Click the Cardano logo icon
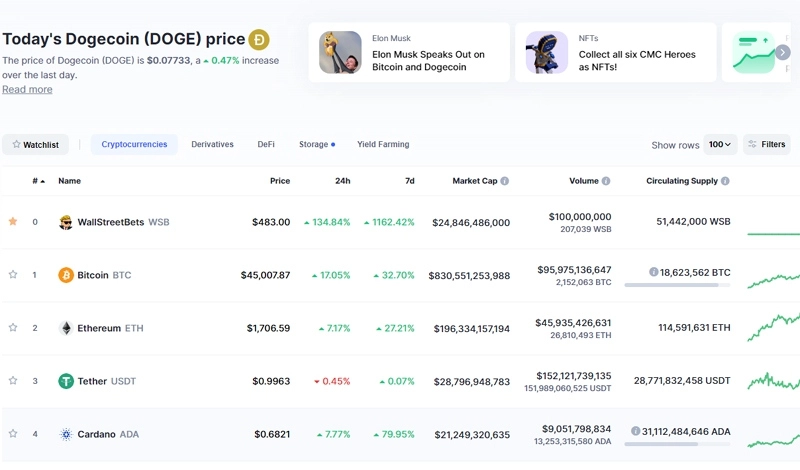Viewport: 800px width, 470px height. coord(66,434)
